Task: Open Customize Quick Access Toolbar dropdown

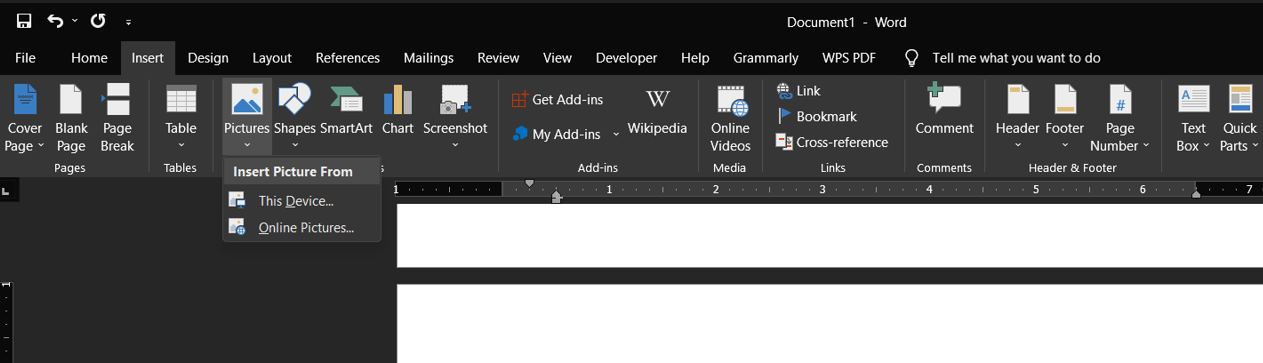Action: [128, 21]
